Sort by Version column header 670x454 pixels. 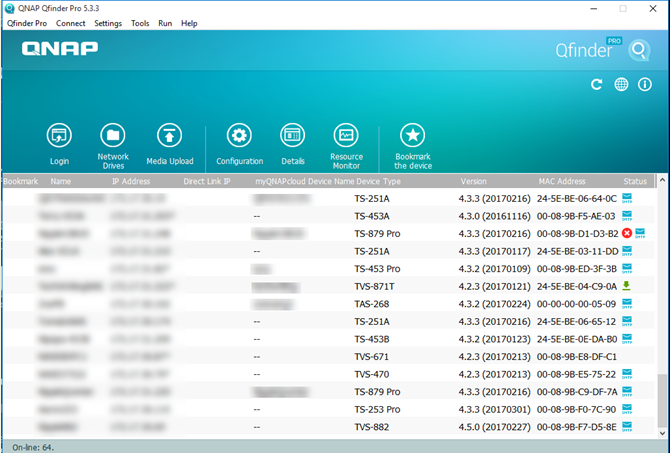[473, 181]
